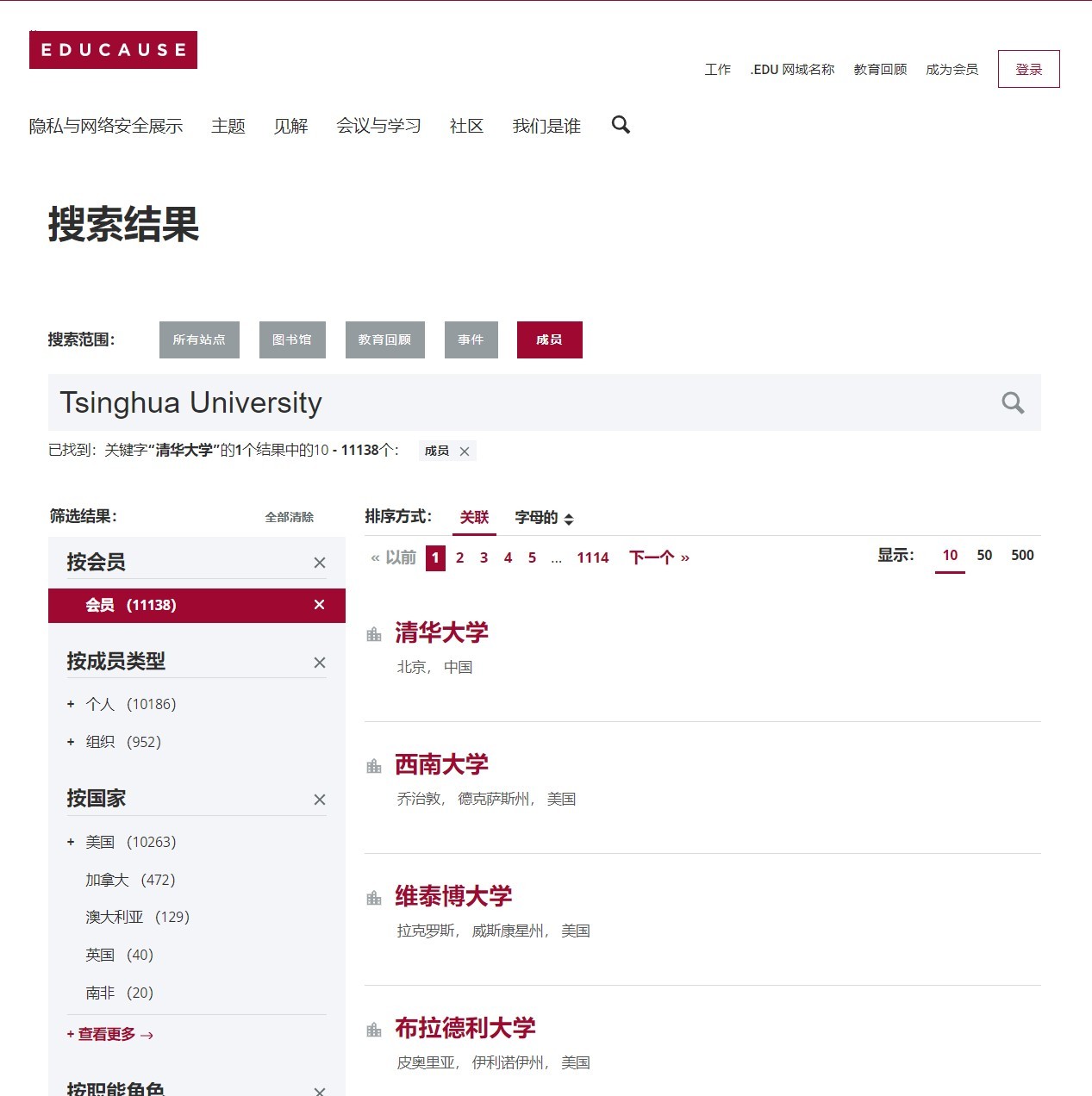Collapse the 按成员类型 filter section
The image size is (1092, 1096).
point(320,663)
